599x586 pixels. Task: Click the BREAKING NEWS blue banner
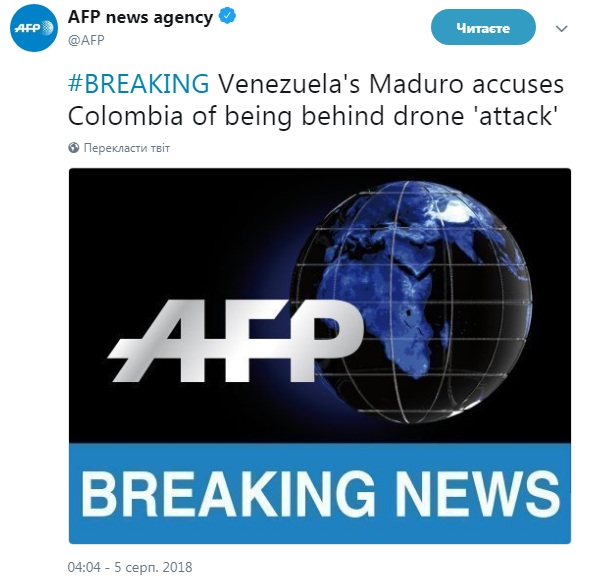320,494
